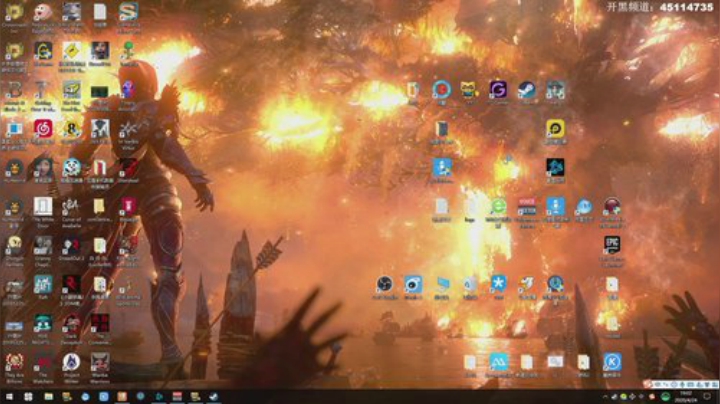Select the black icon with blue triangles
The image size is (720, 404).
pos(555,168)
